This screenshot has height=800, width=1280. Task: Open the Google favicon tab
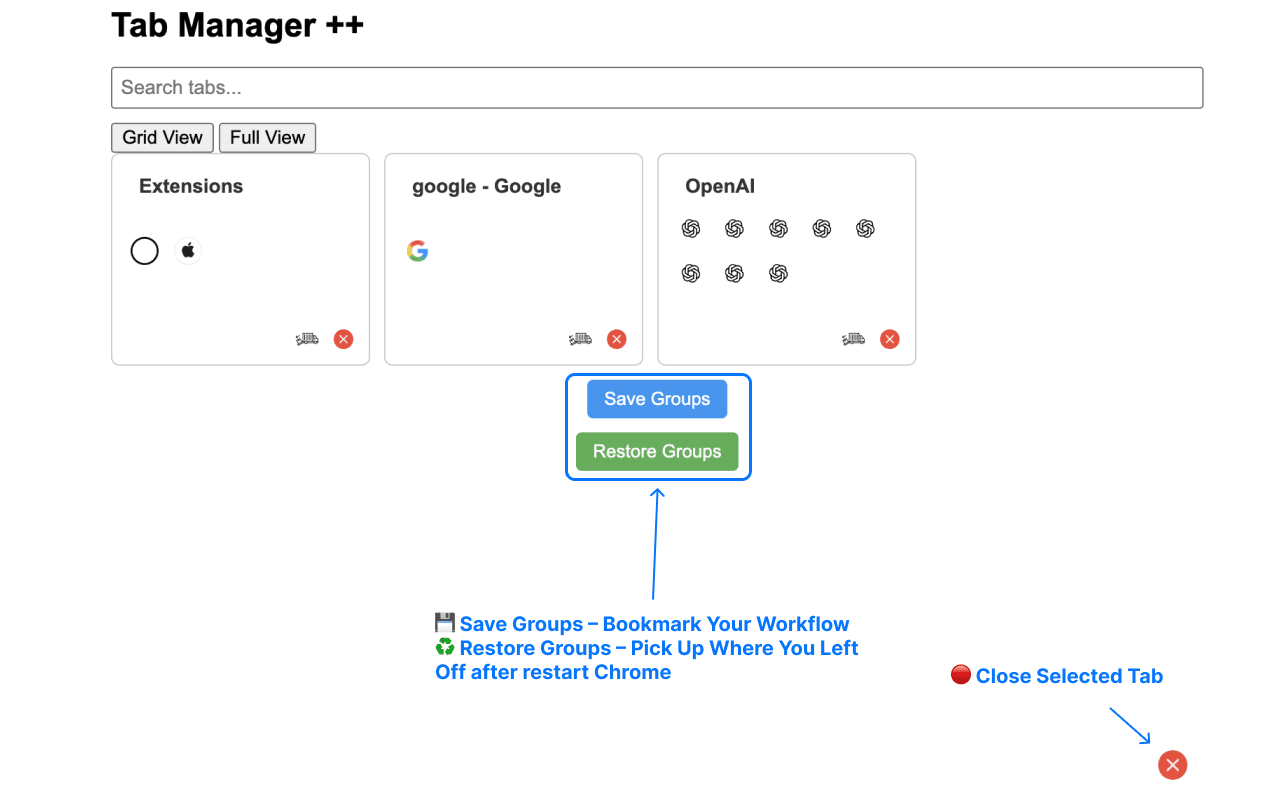tap(418, 251)
